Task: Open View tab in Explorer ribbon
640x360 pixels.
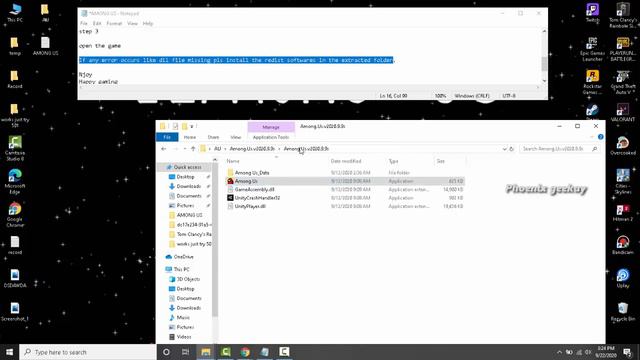Action: (x=236, y=137)
